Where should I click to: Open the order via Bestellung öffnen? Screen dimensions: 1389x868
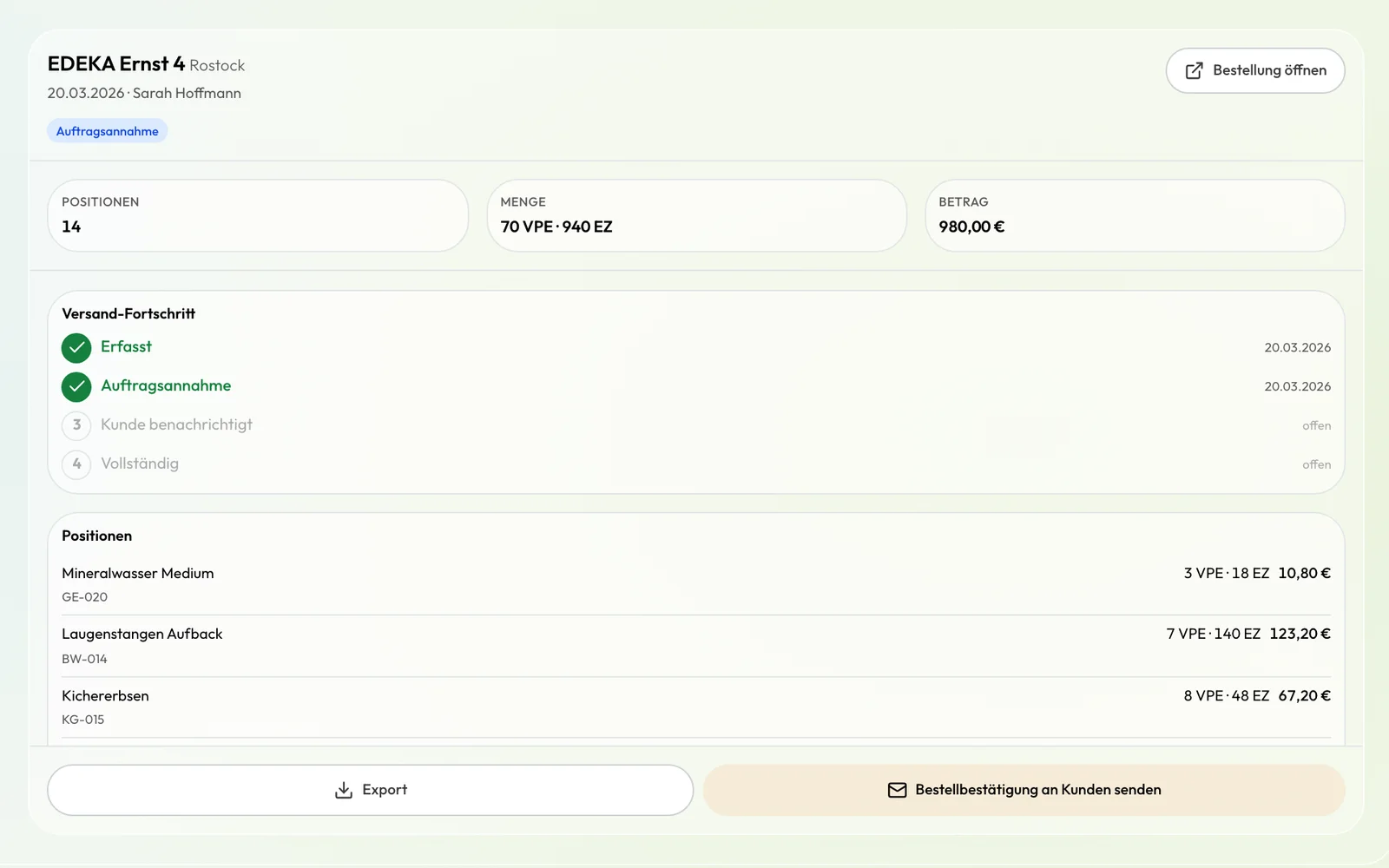pyautogui.click(x=1255, y=70)
